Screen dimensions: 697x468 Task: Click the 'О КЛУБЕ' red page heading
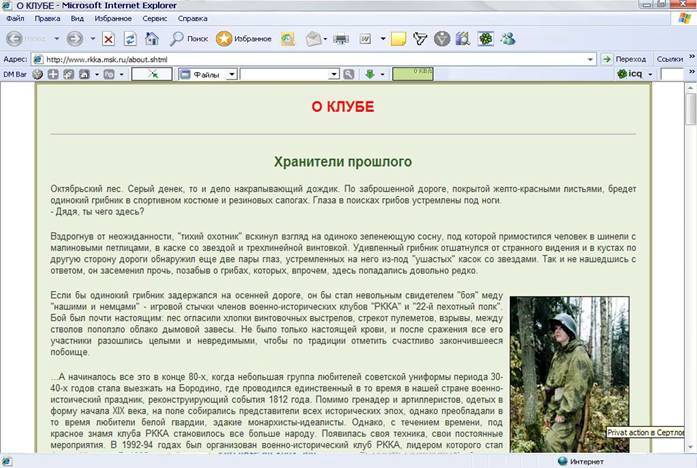(x=343, y=107)
